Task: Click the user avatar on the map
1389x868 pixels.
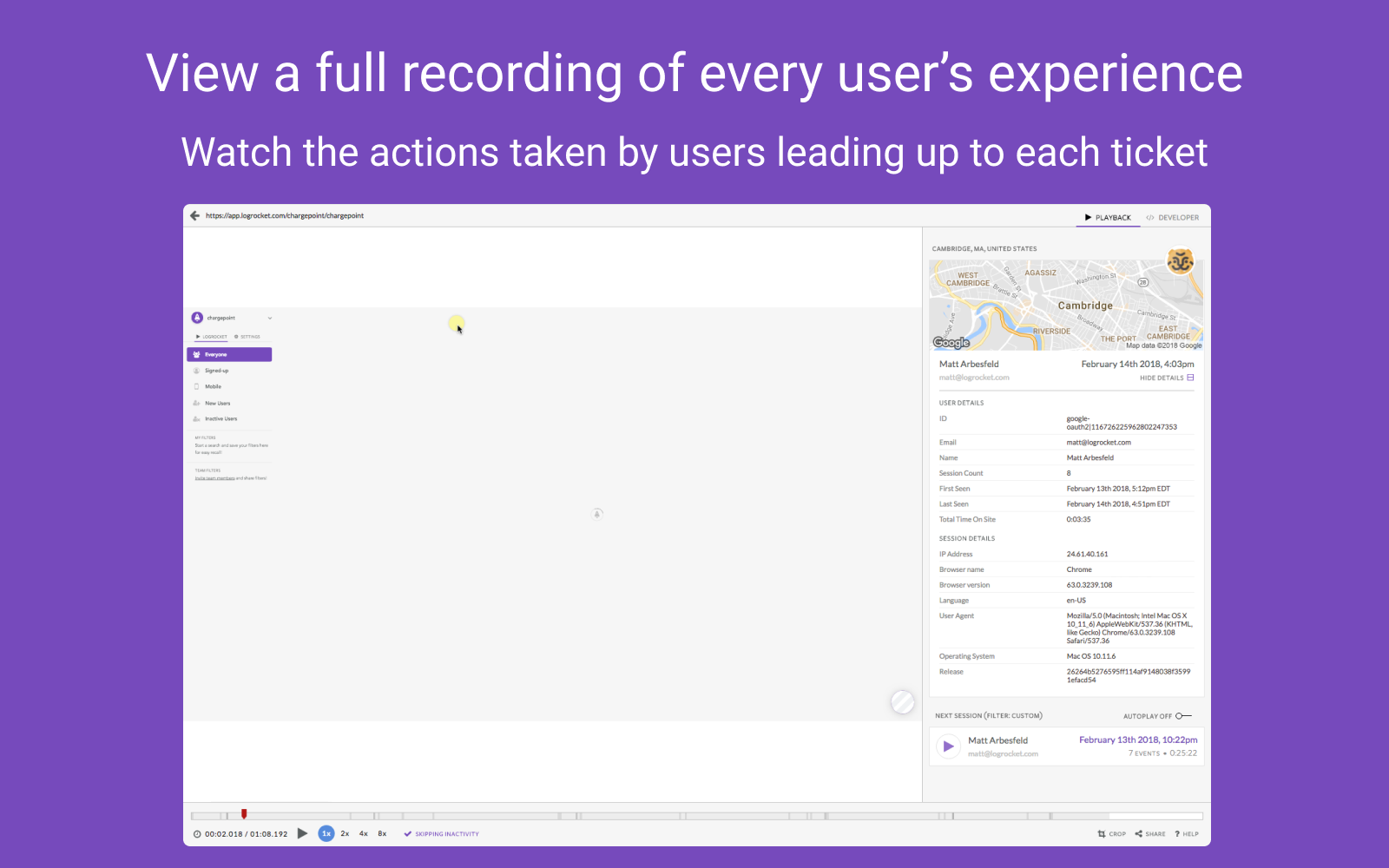Action: 1180,261
